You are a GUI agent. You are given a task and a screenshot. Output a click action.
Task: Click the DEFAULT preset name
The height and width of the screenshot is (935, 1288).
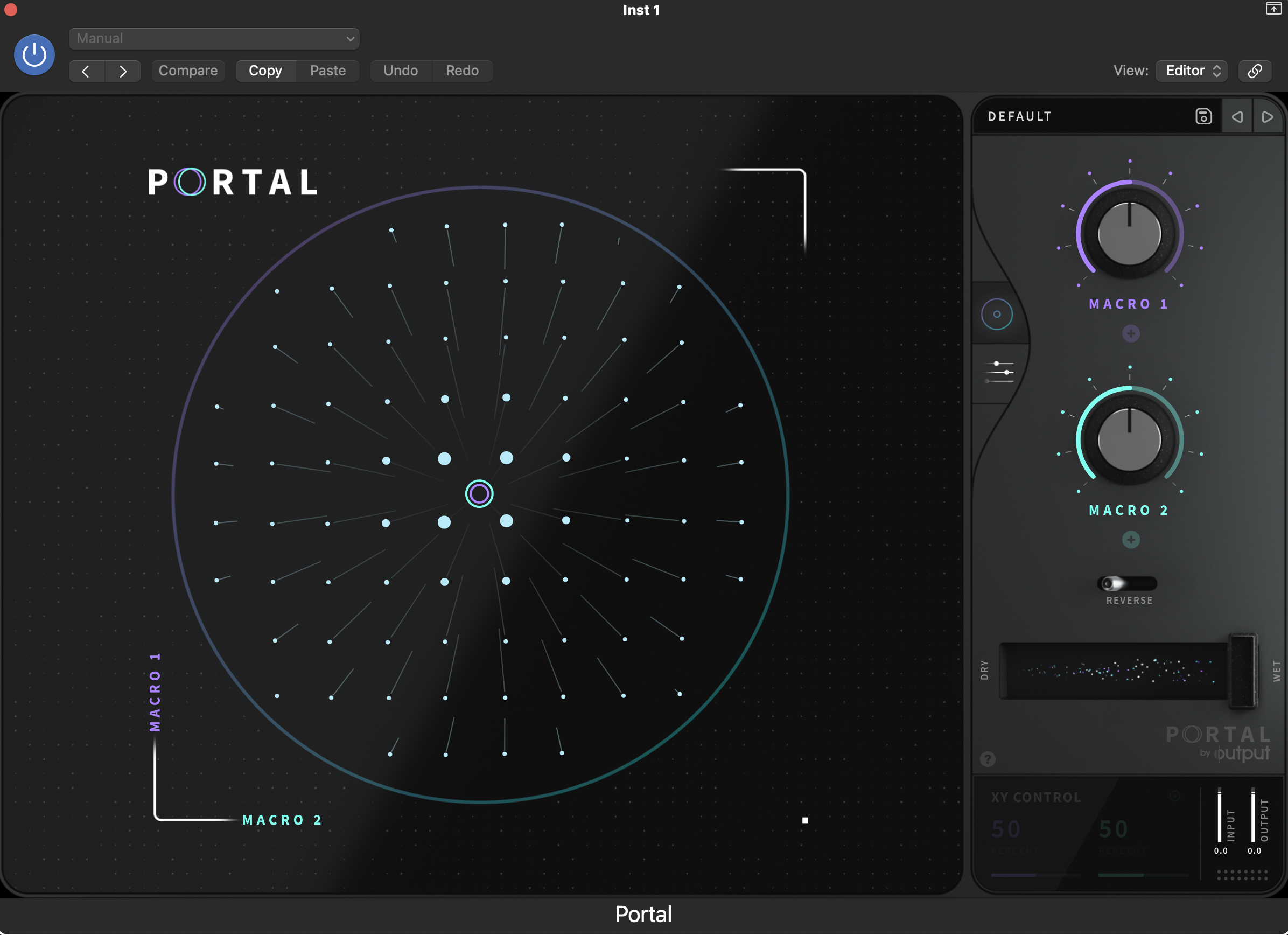[1020, 116]
